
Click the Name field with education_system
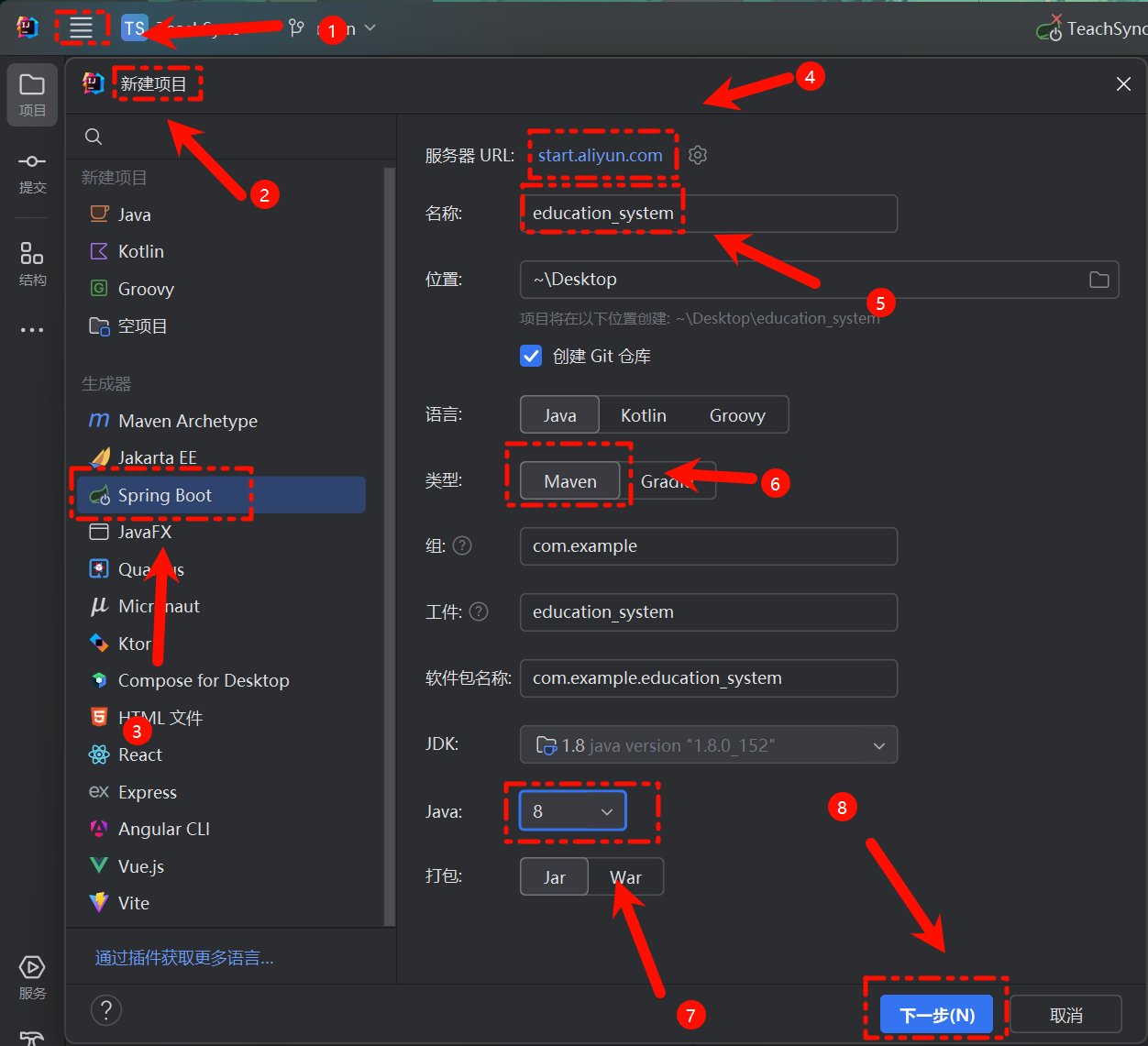709,214
